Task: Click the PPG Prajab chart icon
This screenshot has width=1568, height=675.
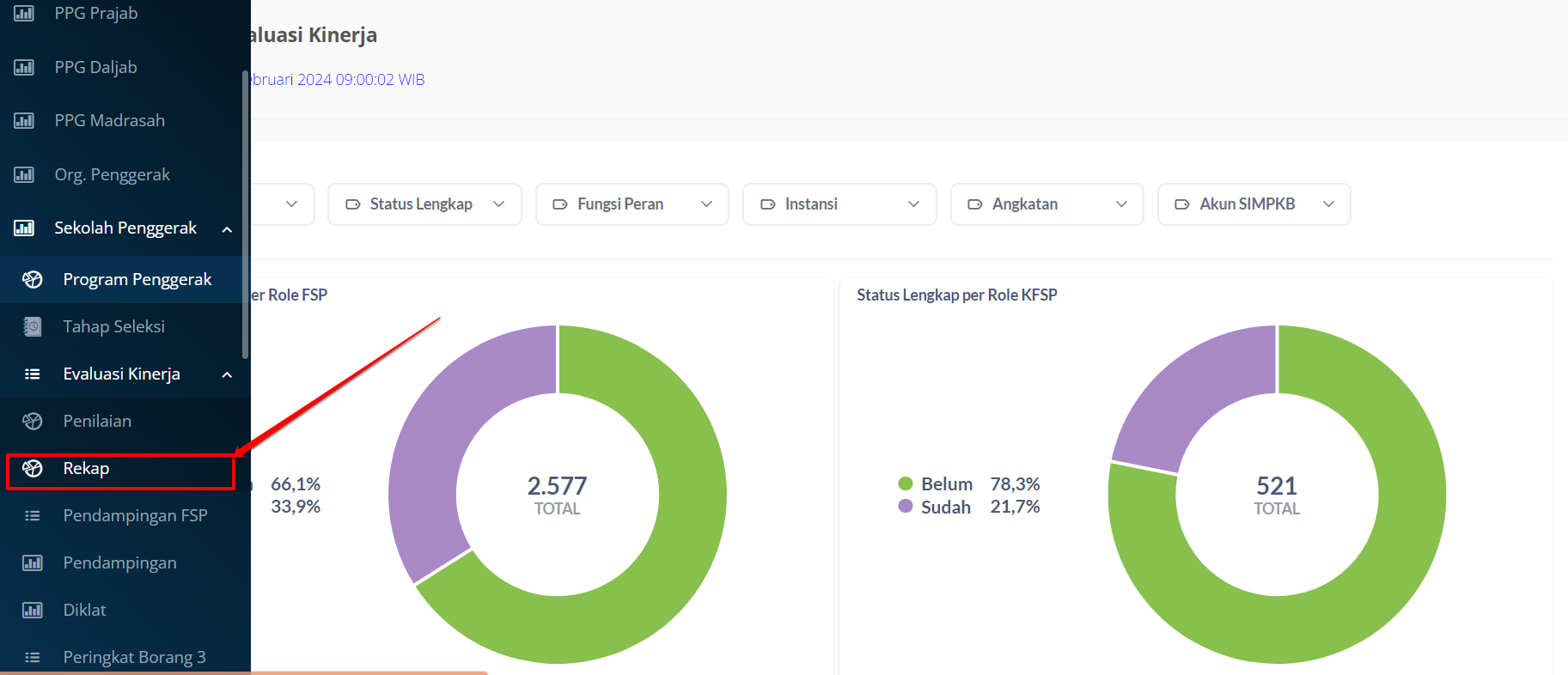Action: point(24,13)
